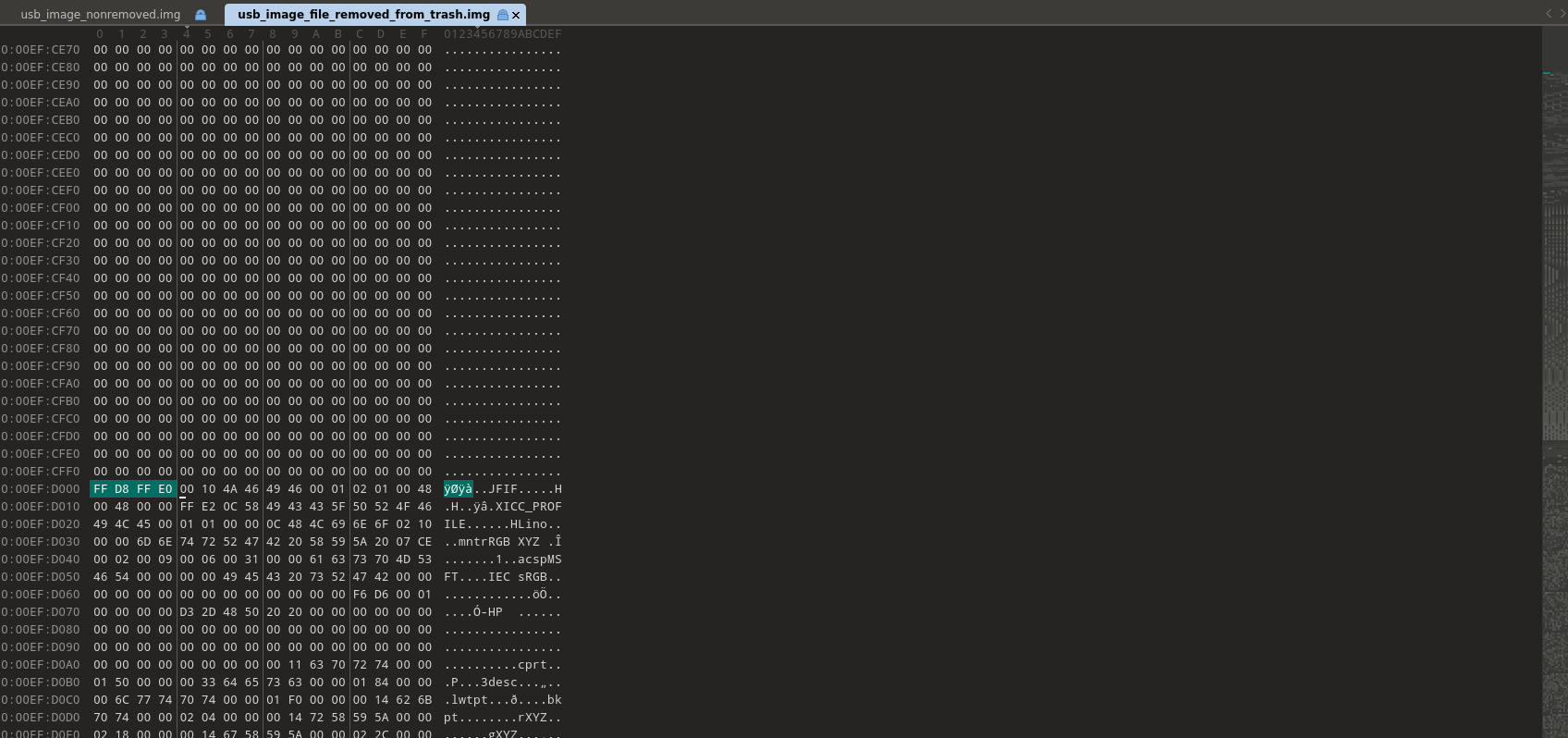Select the F6 byte in row 0:00EF:D060
This screenshot has width=1568, height=738.
[x=360, y=595]
